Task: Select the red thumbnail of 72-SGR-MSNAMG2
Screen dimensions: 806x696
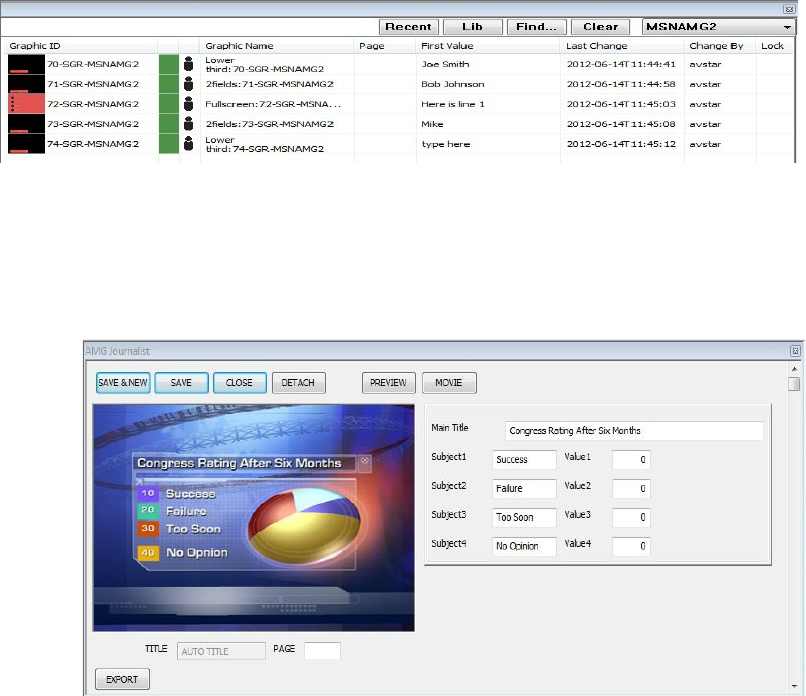Action: 26,104
